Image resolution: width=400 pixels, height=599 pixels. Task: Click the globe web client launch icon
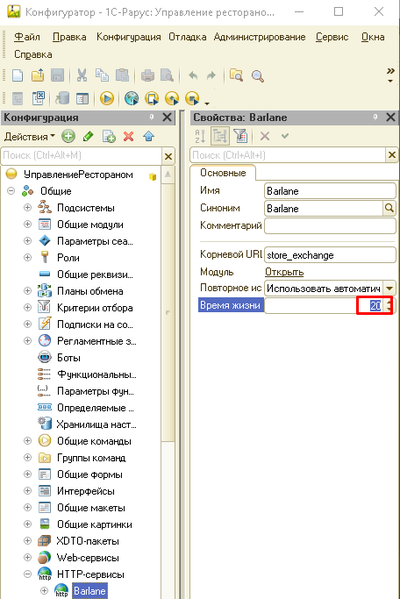pos(132,99)
